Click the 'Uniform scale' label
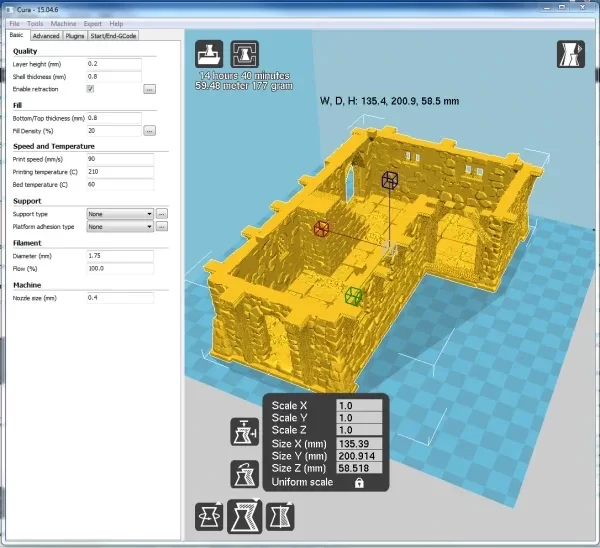Screen dimensions: 600x548 coord(302,482)
